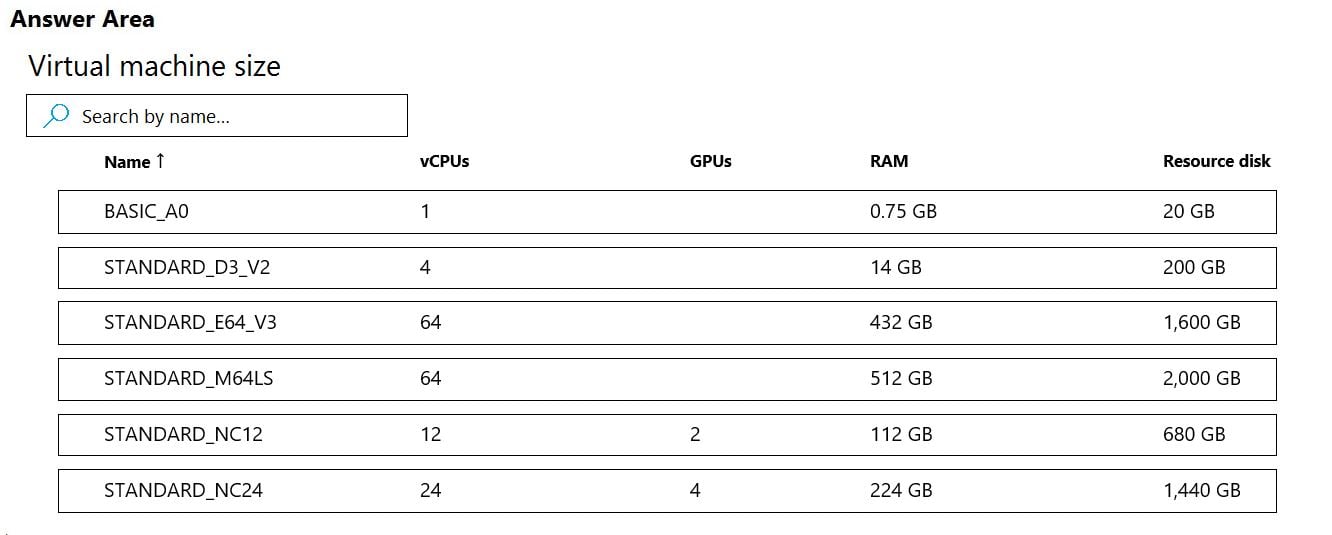Sort by the Name column header

pyautogui.click(x=127, y=162)
